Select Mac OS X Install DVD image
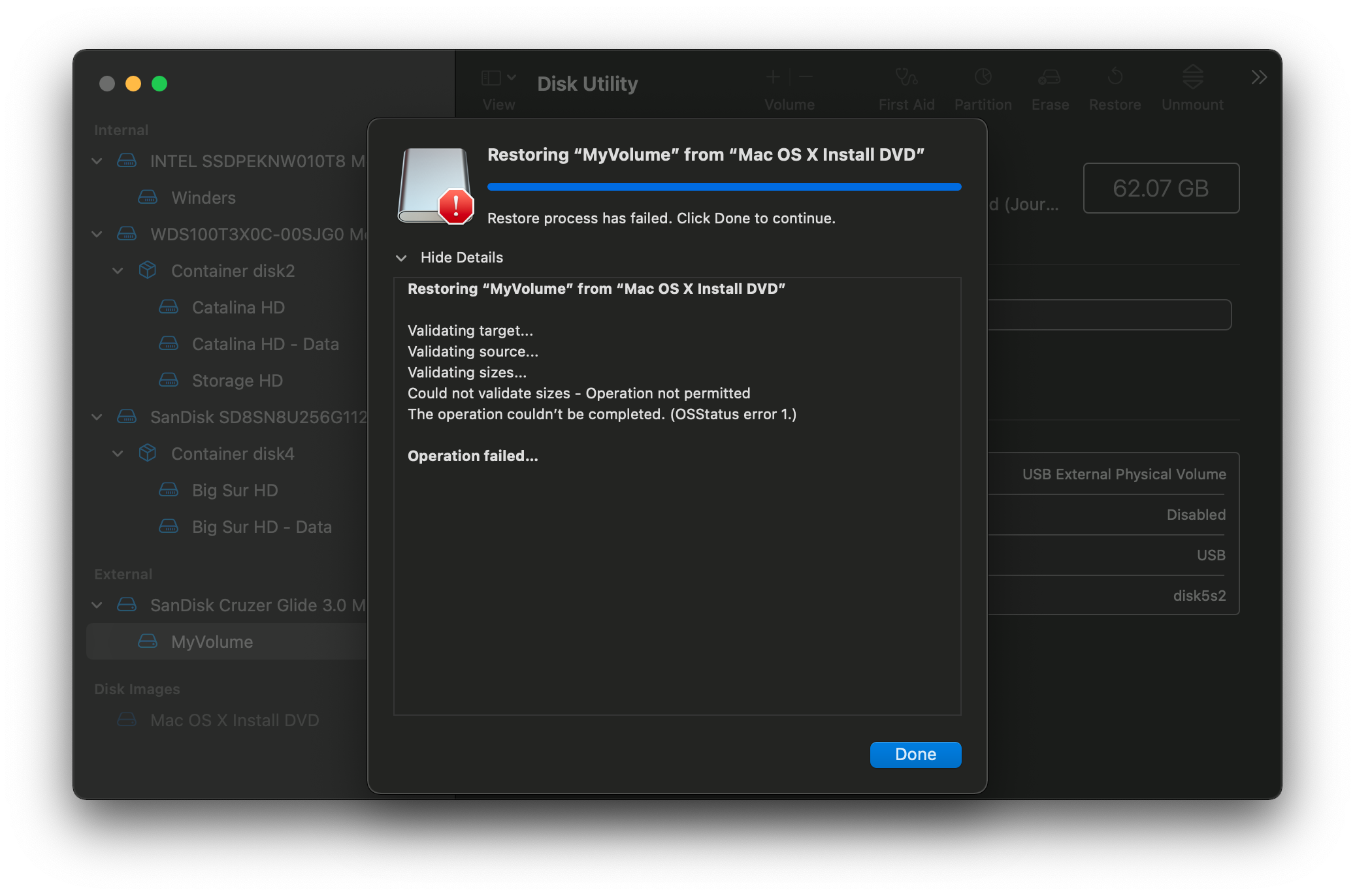The width and height of the screenshot is (1355, 896). 234,720
